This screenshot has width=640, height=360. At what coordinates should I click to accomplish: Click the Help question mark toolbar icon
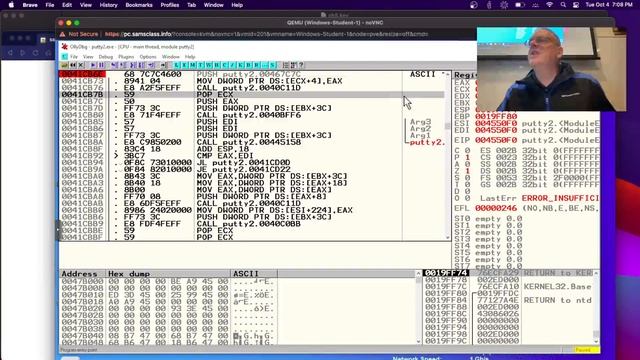click(301, 65)
